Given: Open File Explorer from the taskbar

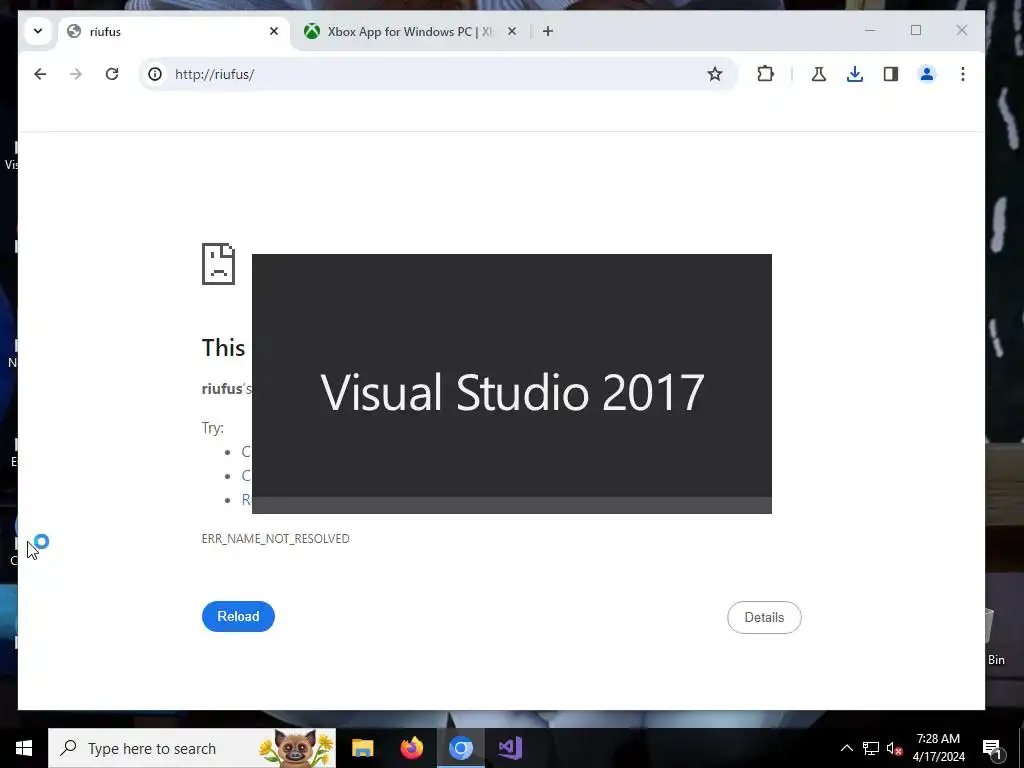Looking at the screenshot, I should click(362, 748).
